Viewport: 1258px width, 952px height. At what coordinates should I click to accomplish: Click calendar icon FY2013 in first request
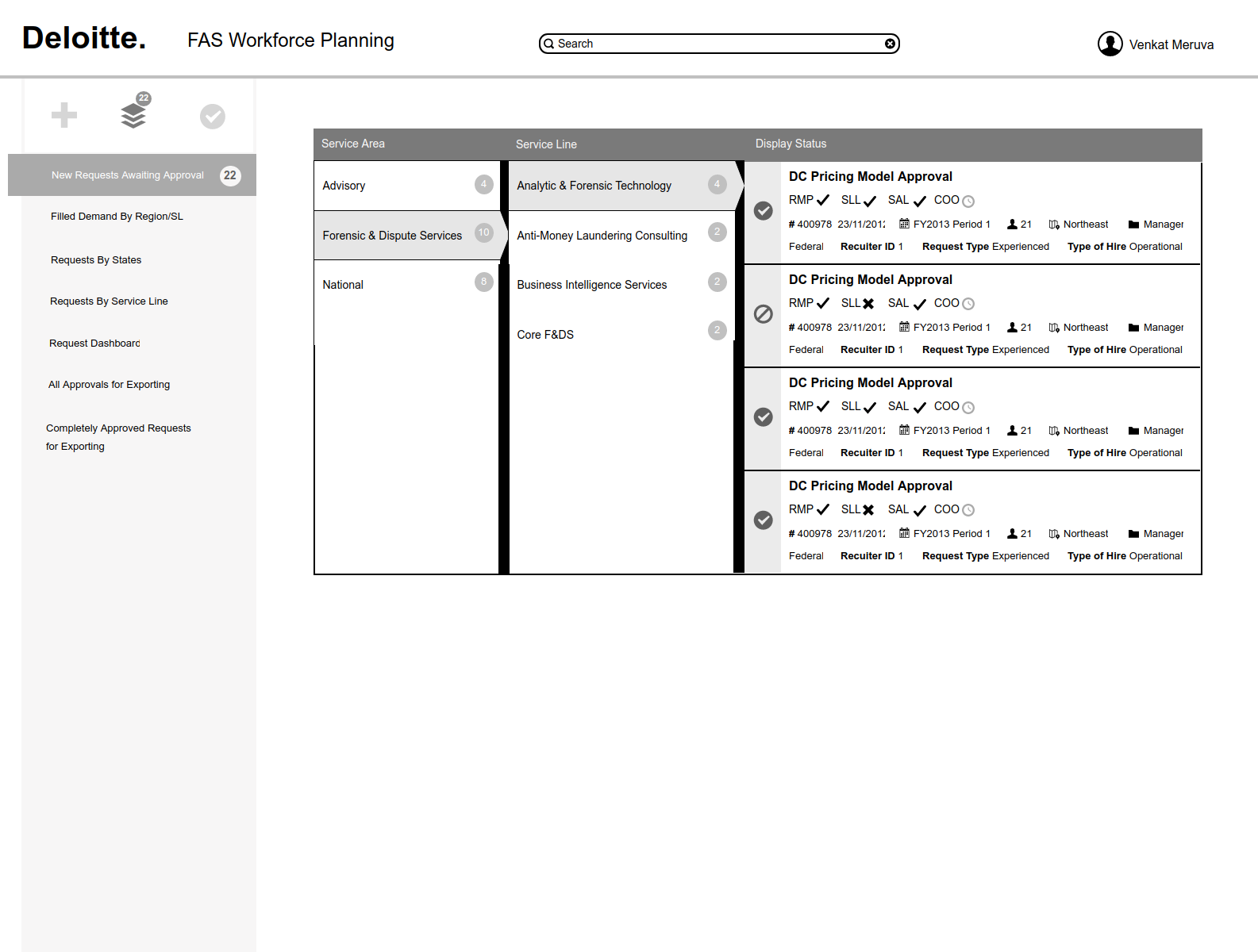pyautogui.click(x=904, y=224)
